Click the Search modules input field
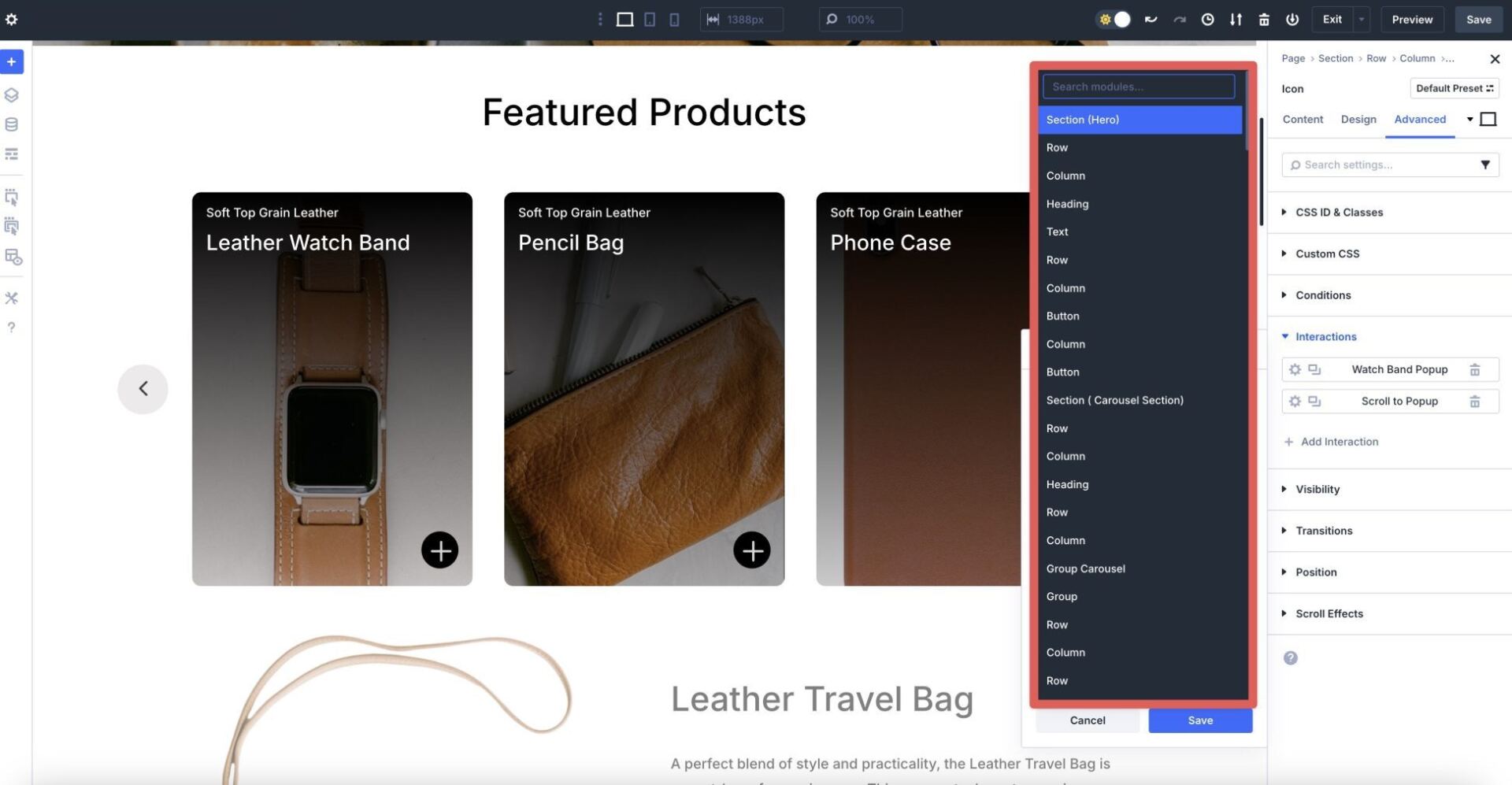 pos(1139,86)
